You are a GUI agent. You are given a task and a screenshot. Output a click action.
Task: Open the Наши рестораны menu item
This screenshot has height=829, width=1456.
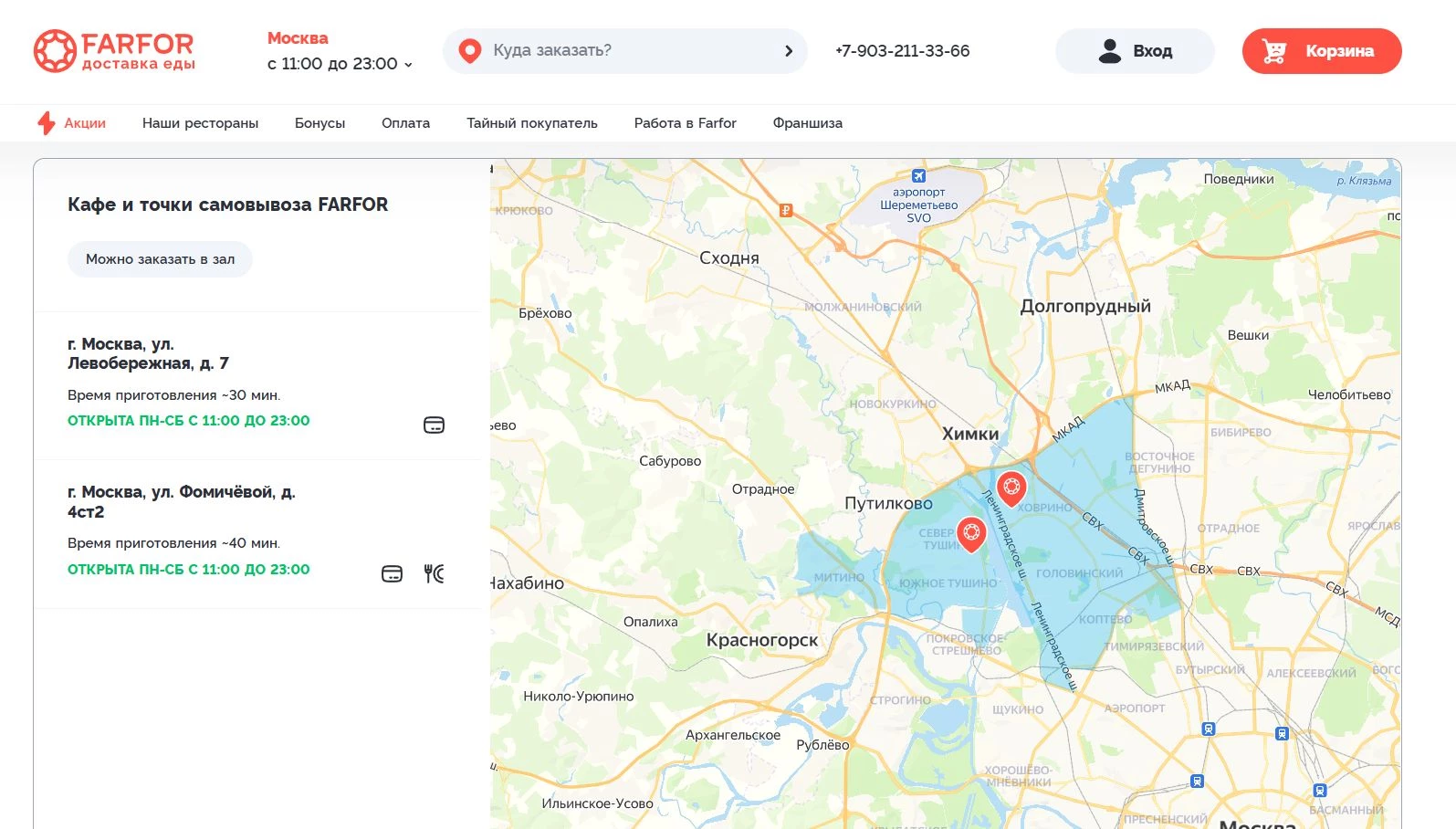tap(200, 123)
